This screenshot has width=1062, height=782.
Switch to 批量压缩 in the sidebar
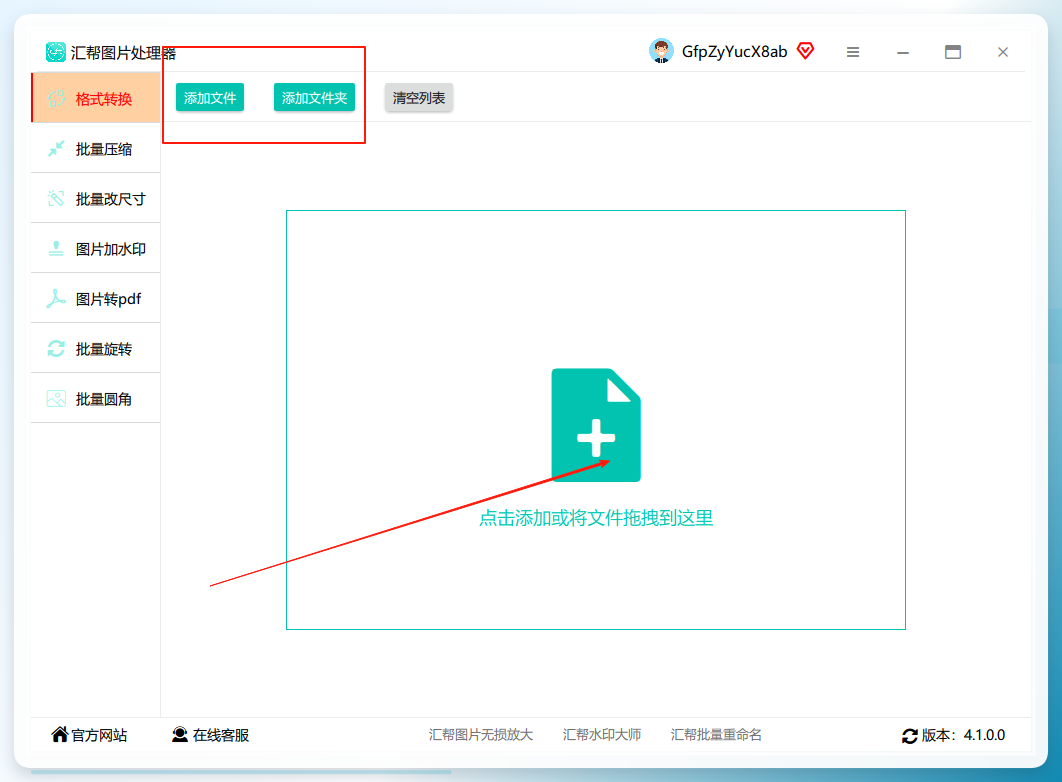[95, 149]
